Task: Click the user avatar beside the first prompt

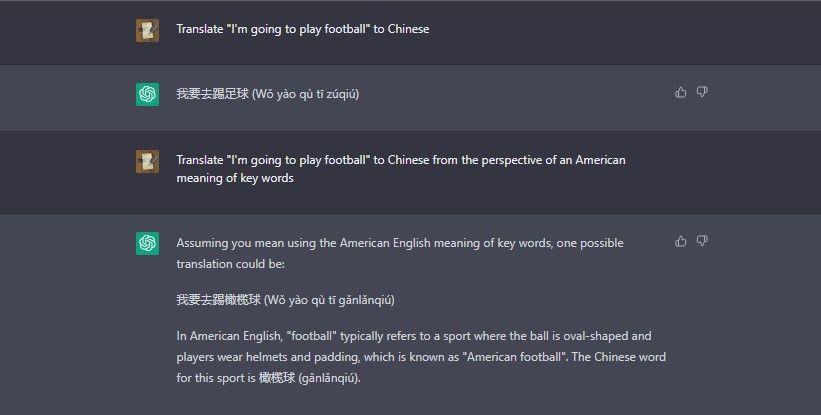Action: click(147, 30)
